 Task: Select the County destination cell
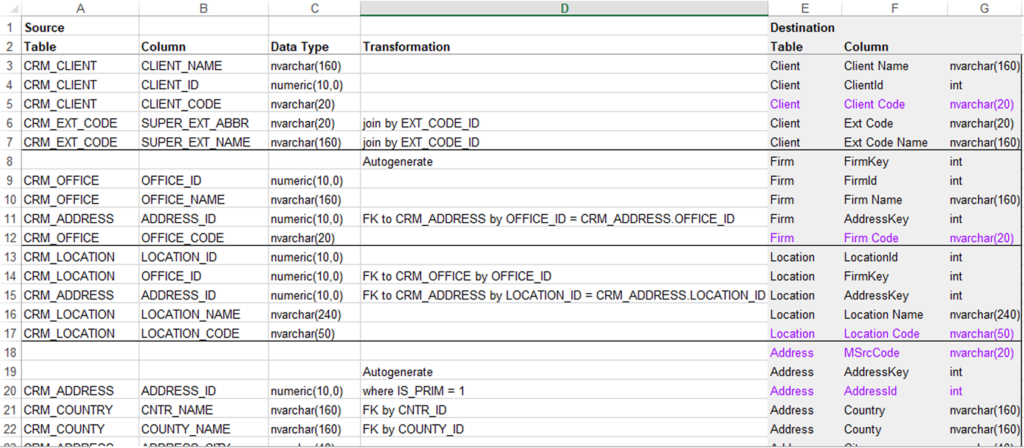(894, 429)
